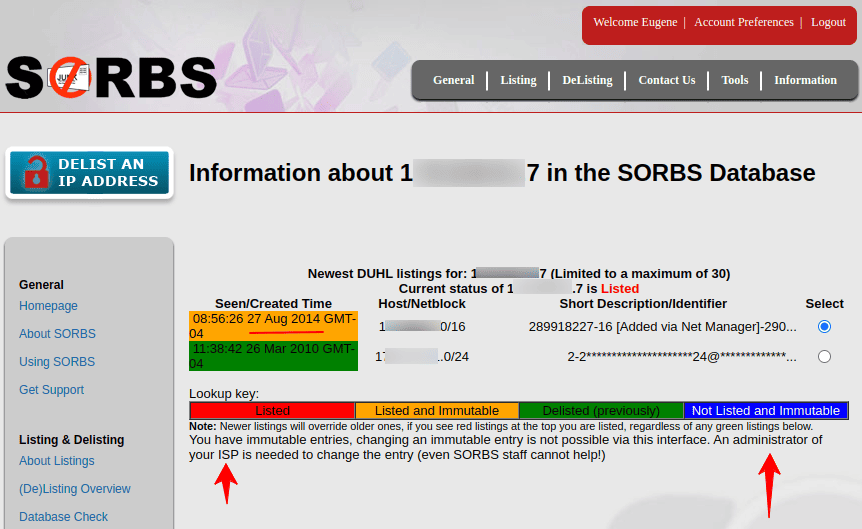Click Host/Netblock column header
This screenshot has width=862, height=529.
pyautogui.click(x=422, y=304)
